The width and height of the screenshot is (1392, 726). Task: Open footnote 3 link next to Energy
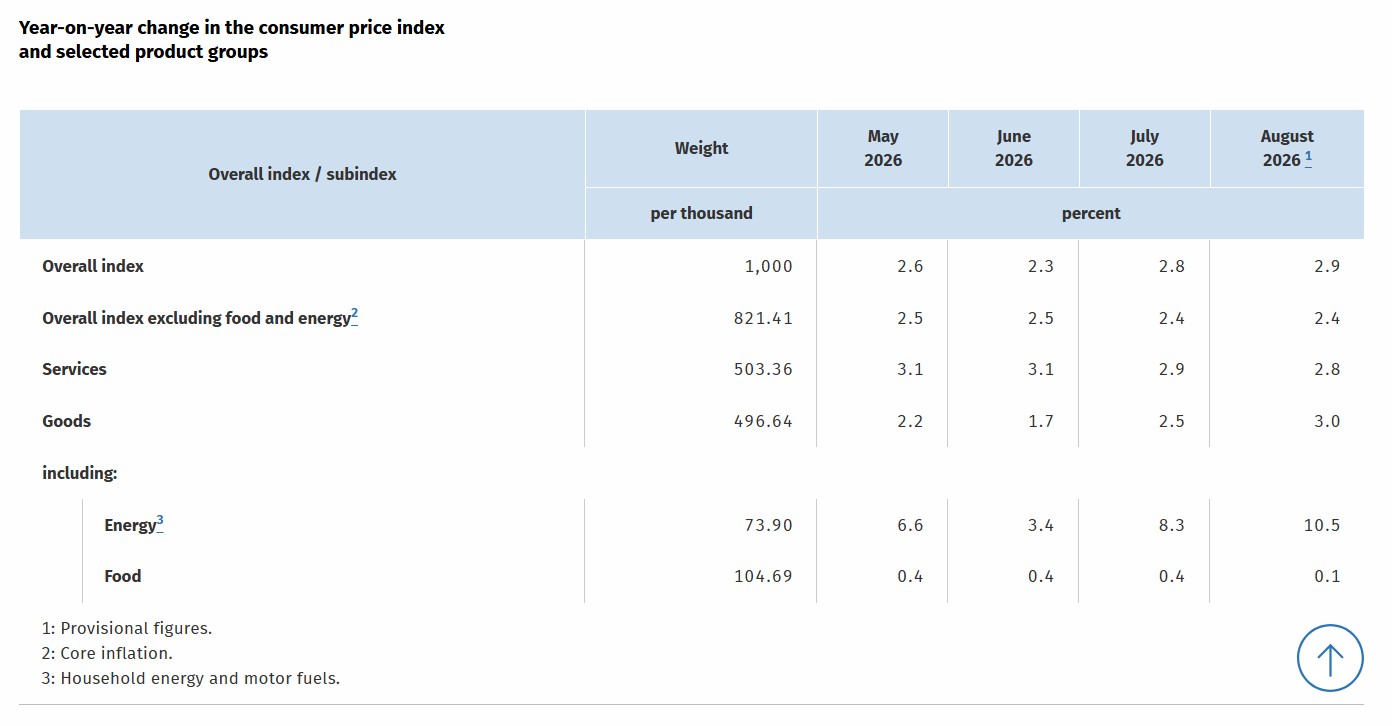coord(160,523)
